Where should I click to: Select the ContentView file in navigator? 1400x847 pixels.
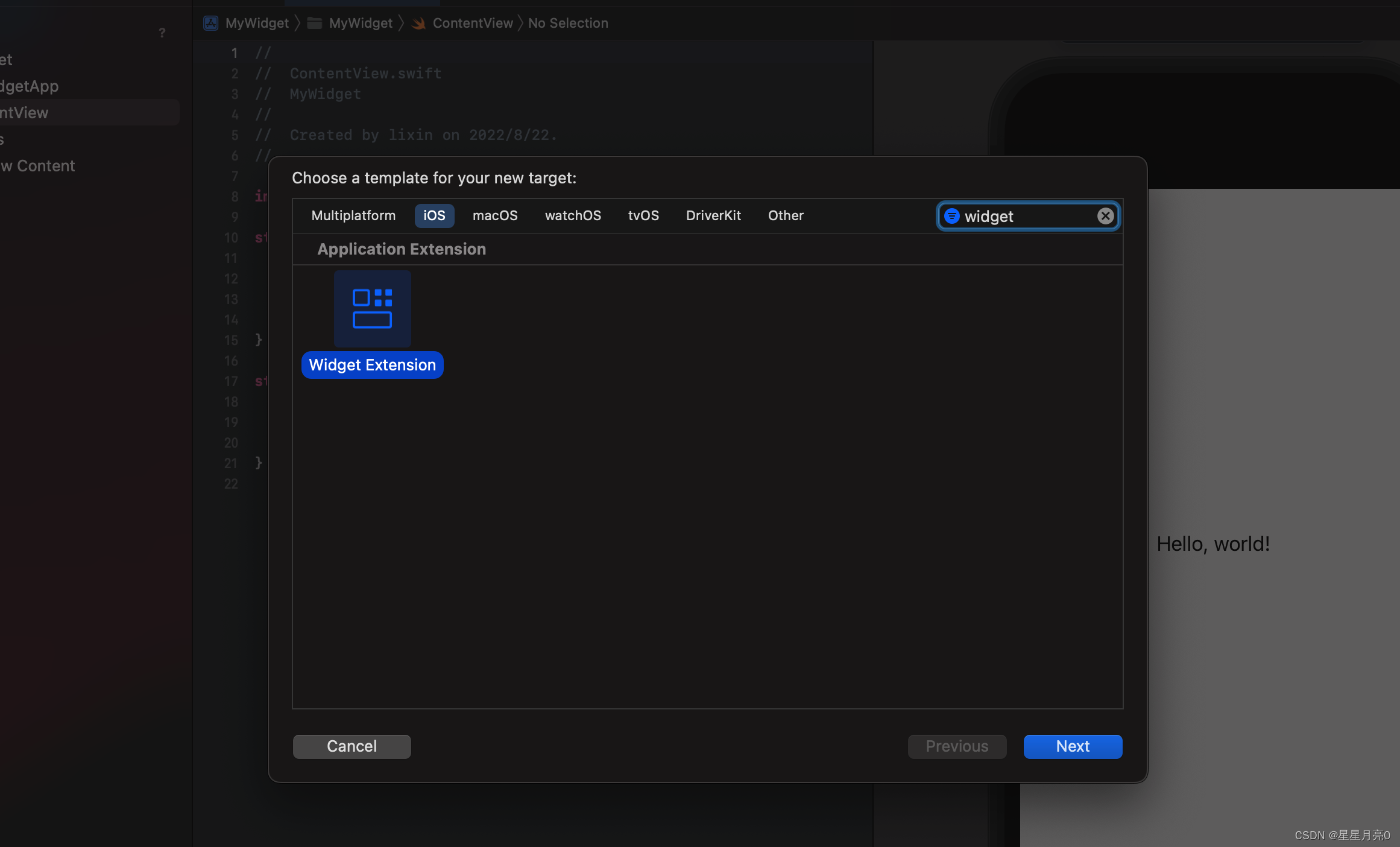click(89, 112)
